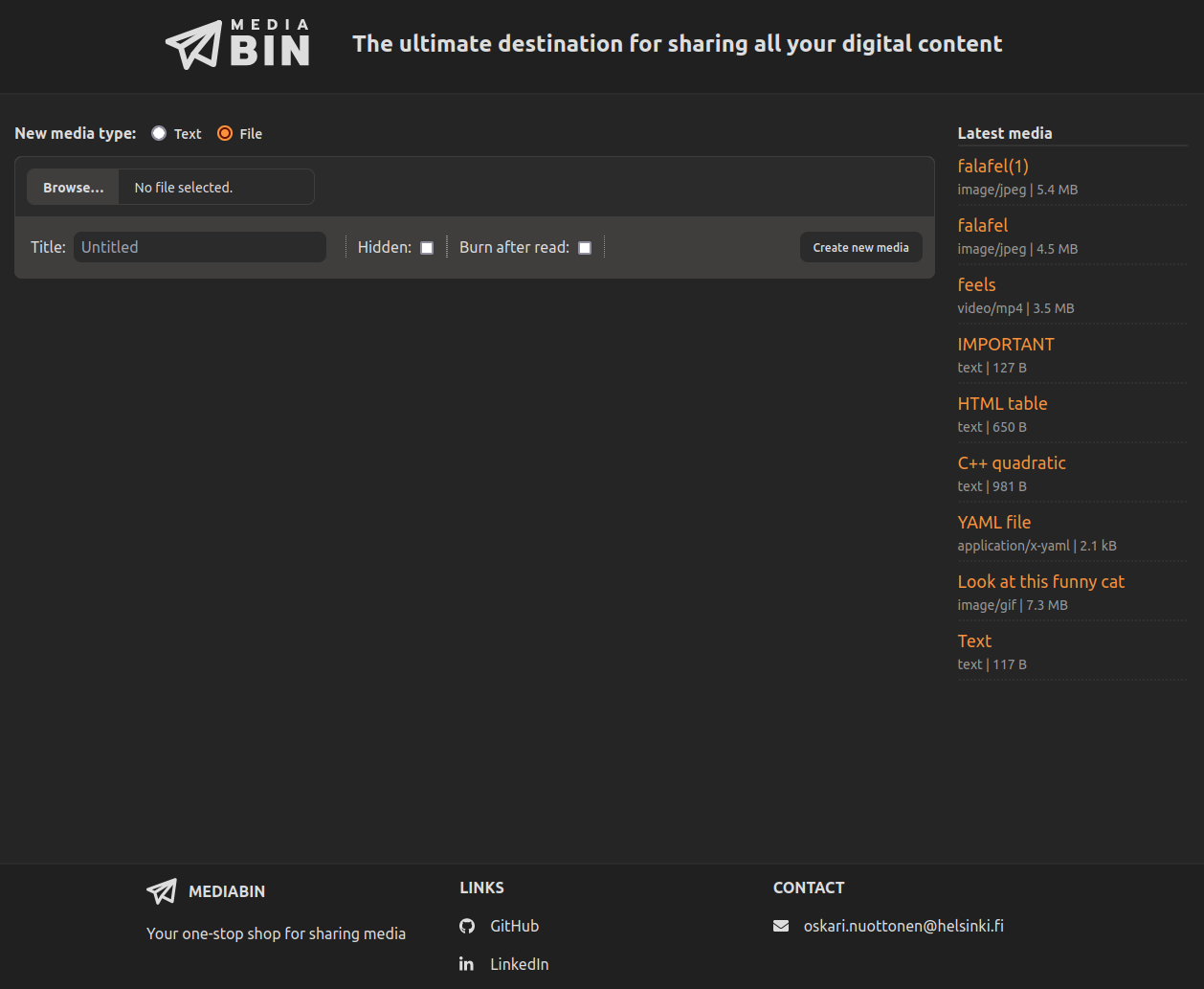This screenshot has width=1204, height=989.
Task: Click the LinkedIn icon in footer links
Action: coord(466,964)
